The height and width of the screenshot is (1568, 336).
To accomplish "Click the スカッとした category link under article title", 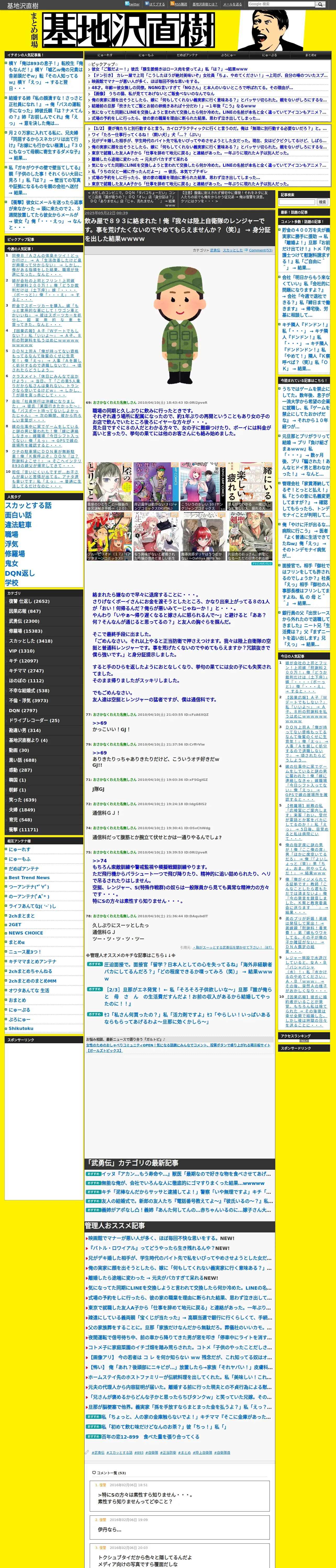I will (x=232, y=250).
